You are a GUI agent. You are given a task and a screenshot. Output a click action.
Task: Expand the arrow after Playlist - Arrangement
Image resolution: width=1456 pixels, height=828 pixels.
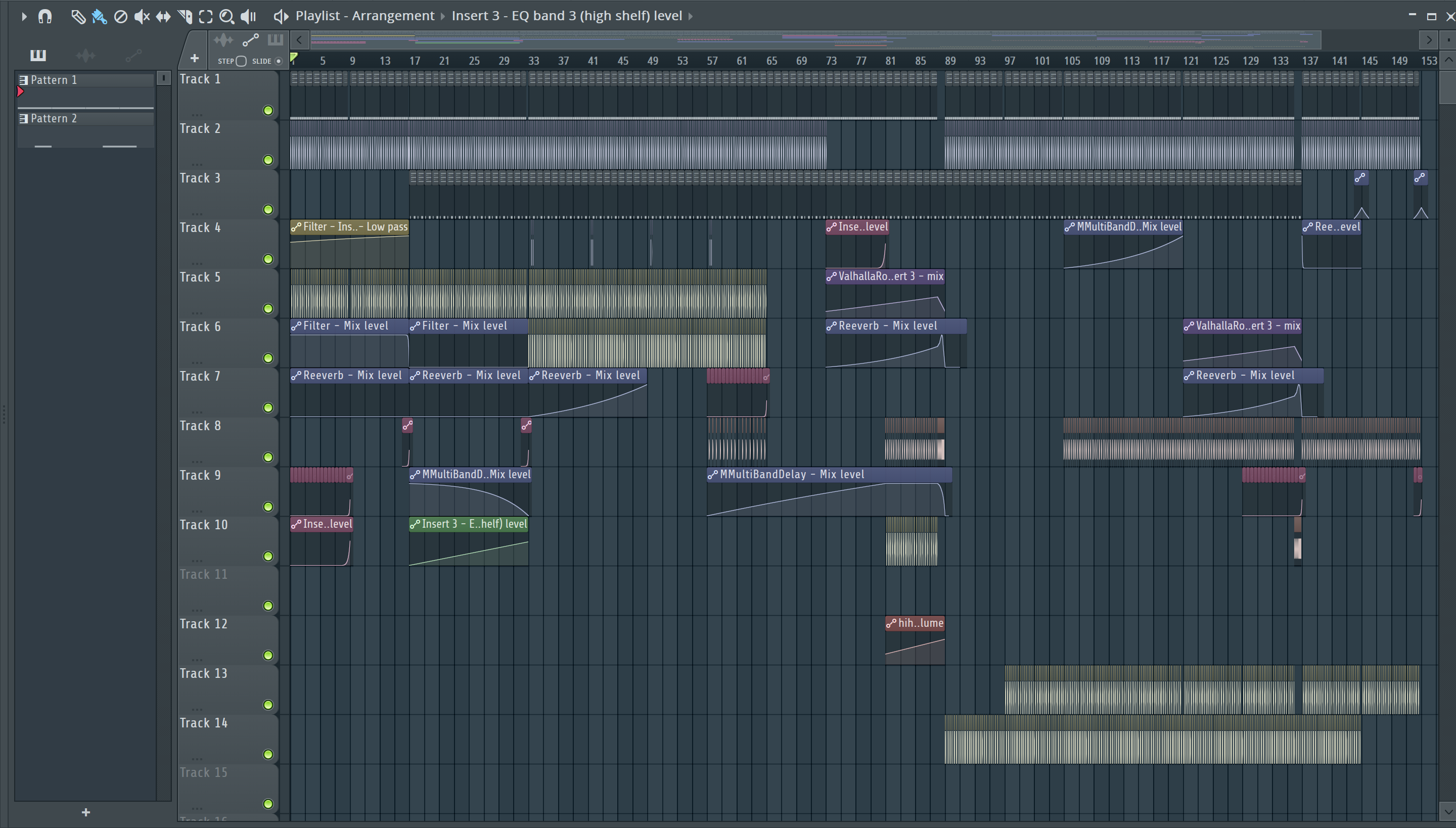coord(443,17)
